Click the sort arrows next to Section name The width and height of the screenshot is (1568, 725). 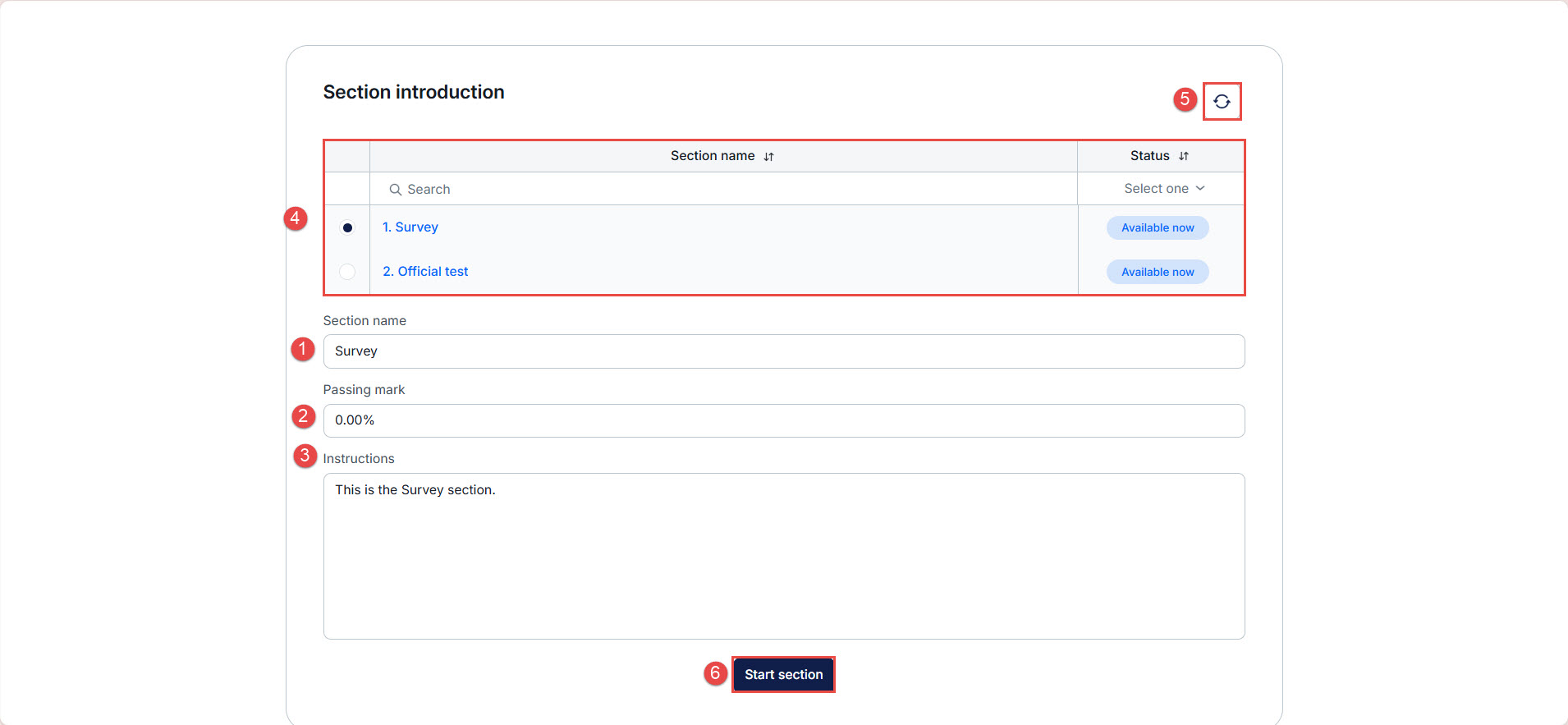point(768,157)
